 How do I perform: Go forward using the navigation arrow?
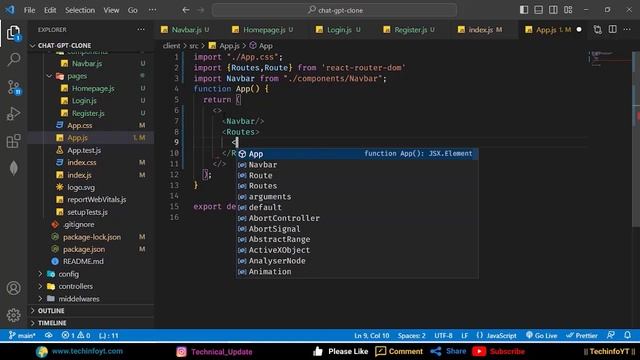click(201, 10)
